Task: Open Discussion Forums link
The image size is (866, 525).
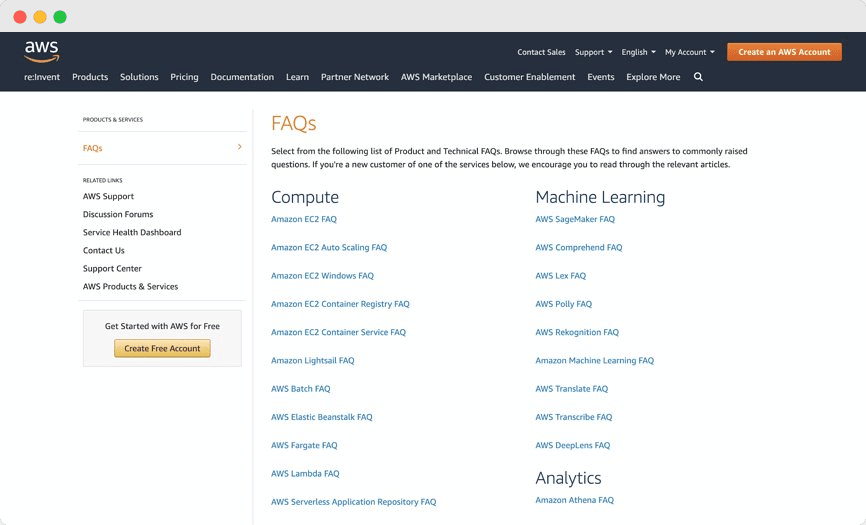Action: pyautogui.click(x=118, y=214)
